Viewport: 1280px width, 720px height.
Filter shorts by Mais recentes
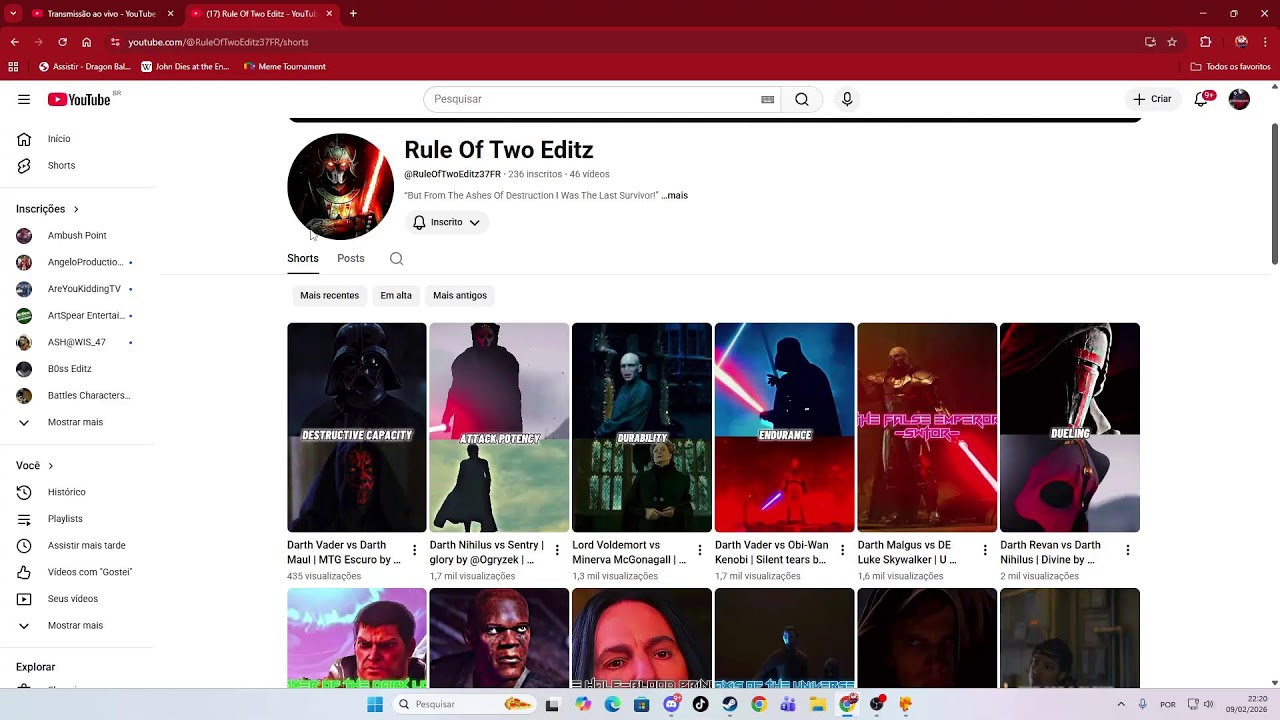329,295
